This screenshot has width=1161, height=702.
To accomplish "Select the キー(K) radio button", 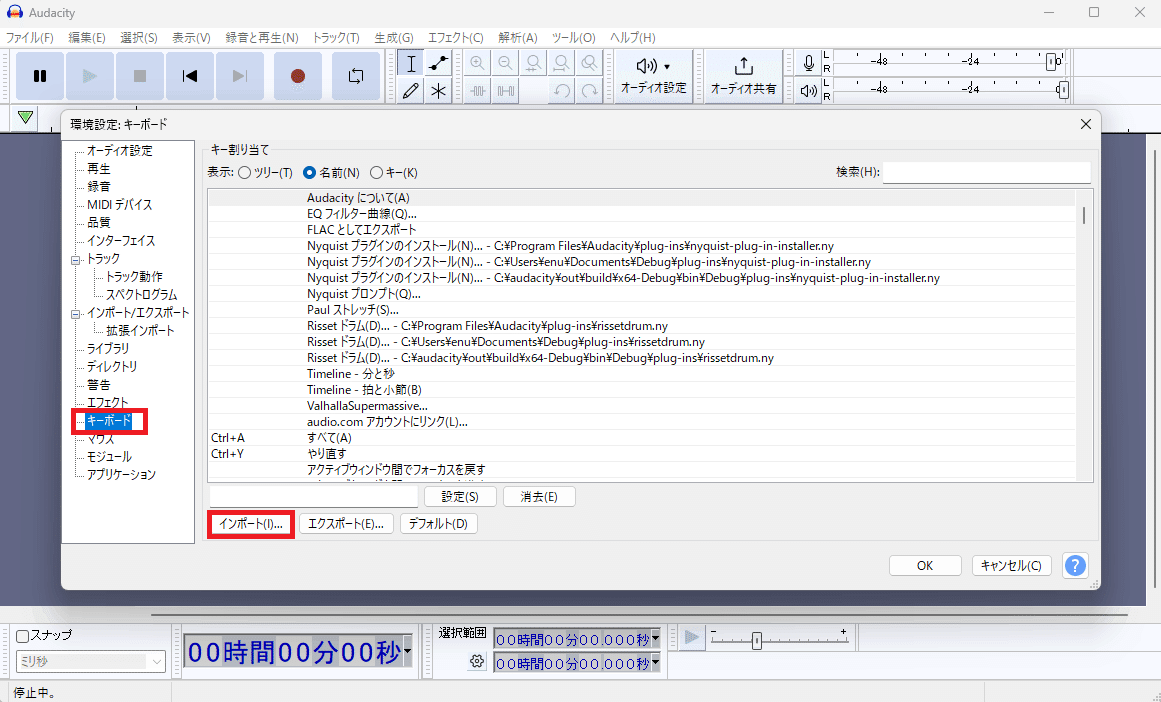I will (x=376, y=173).
